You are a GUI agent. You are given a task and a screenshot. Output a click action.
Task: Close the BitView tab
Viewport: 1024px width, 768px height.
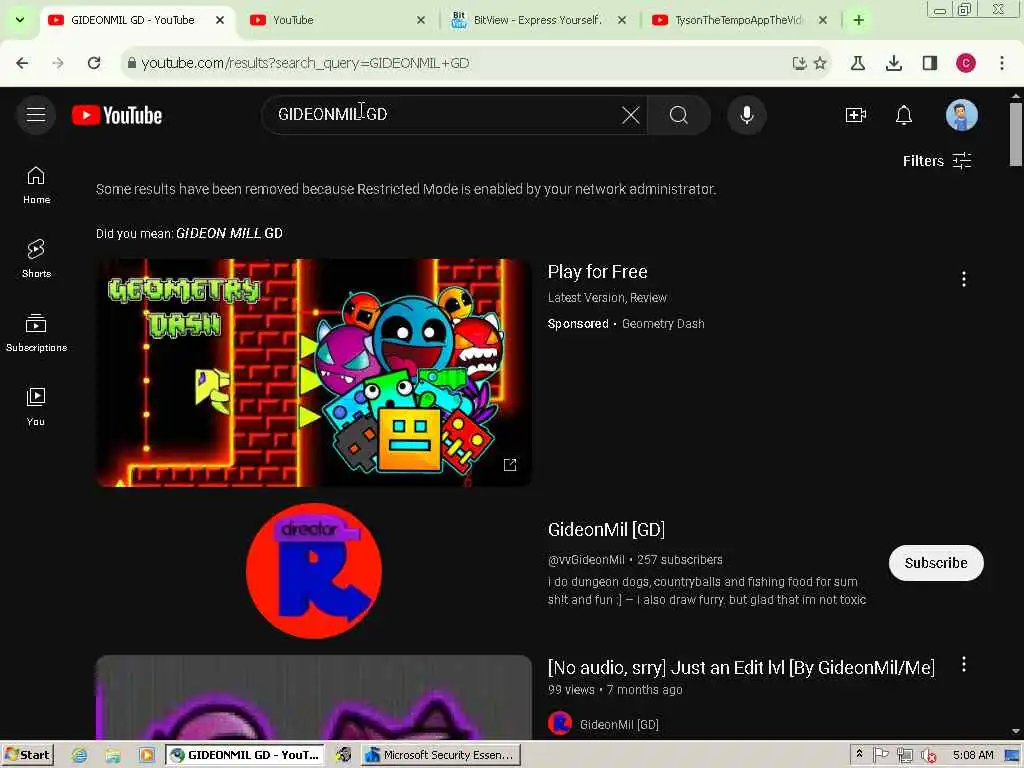click(x=622, y=20)
